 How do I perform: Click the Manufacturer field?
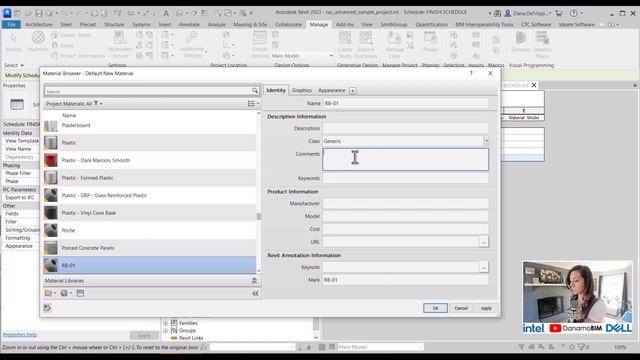[x=405, y=203]
